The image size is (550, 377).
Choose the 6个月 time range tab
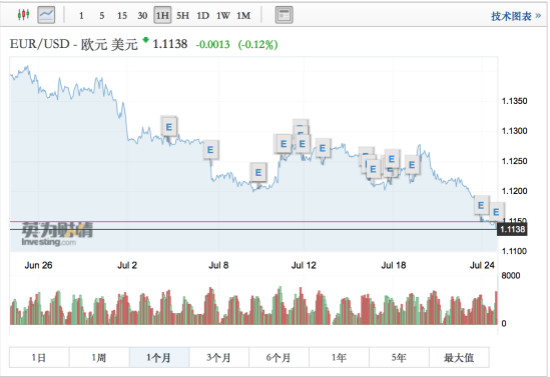coord(279,357)
